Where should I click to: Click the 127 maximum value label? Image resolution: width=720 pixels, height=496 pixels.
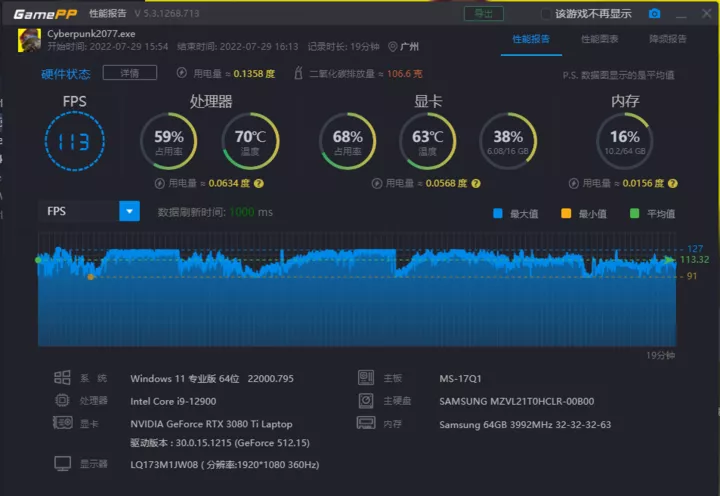[x=695, y=248]
